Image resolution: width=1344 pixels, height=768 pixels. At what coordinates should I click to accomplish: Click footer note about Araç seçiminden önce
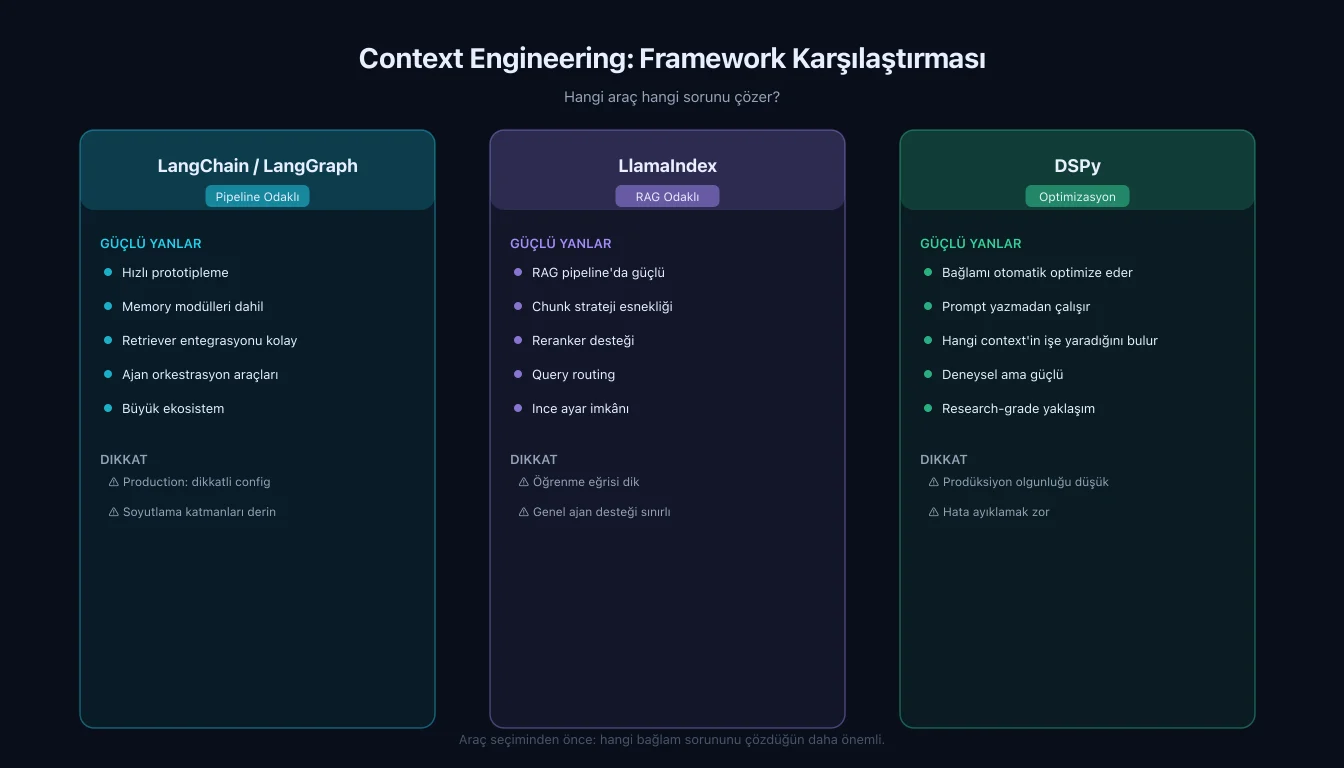(x=672, y=740)
